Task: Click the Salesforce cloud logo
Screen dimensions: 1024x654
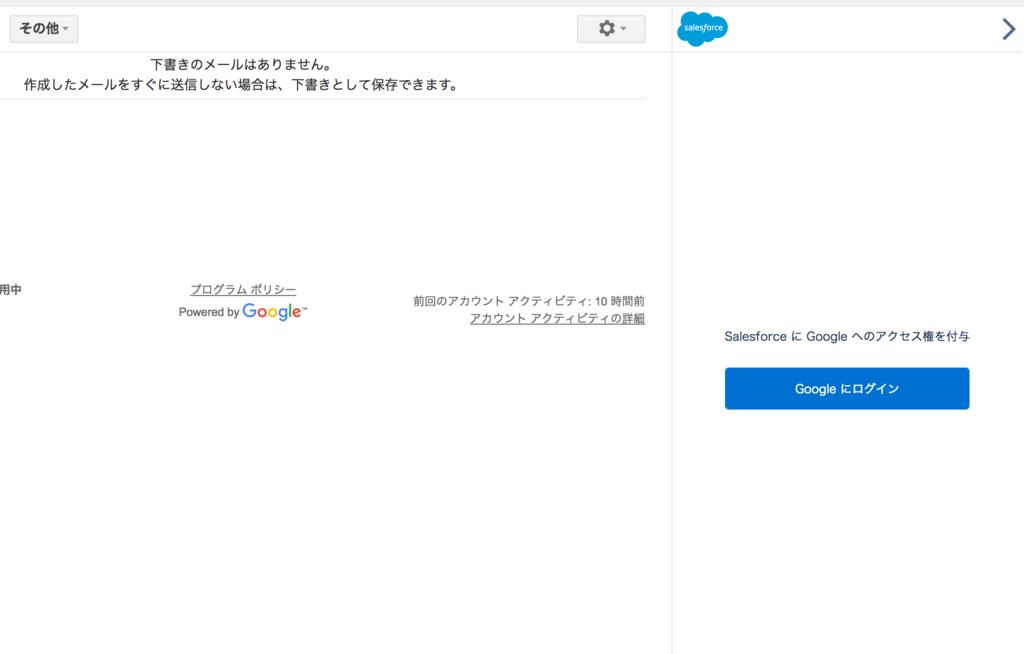Action: 703,29
